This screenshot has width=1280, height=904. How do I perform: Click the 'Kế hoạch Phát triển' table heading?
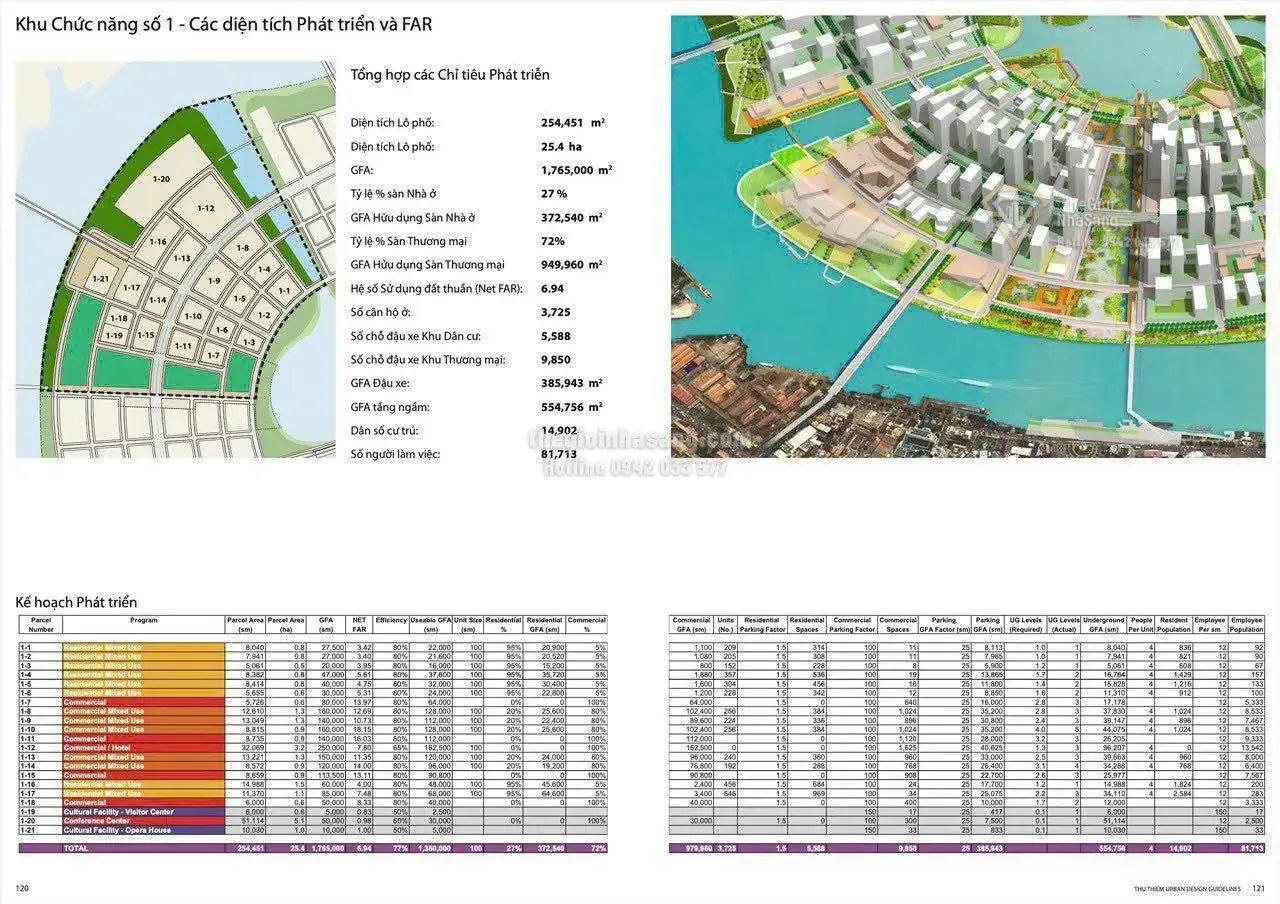(x=76, y=602)
